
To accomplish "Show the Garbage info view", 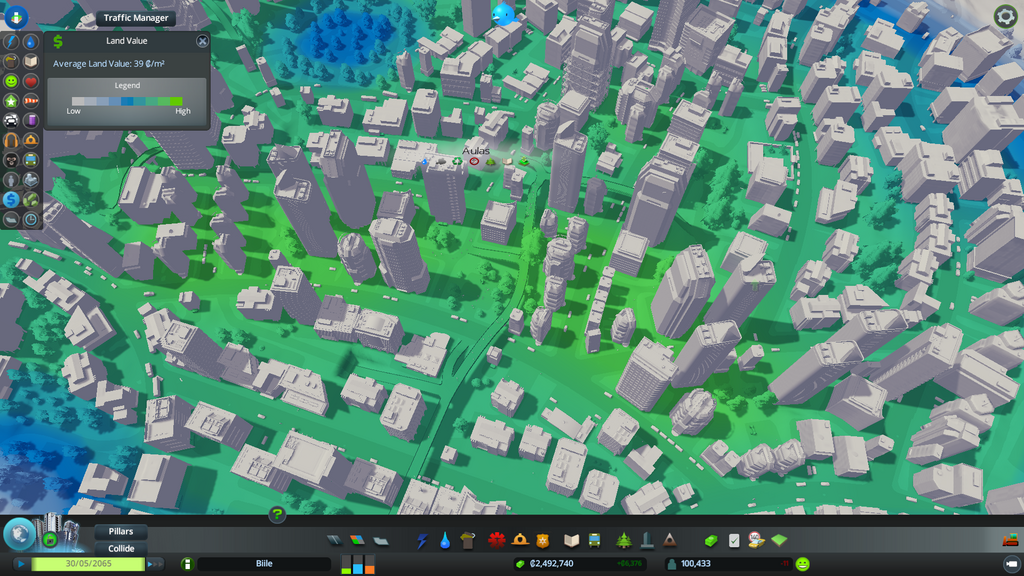I will point(11,61).
